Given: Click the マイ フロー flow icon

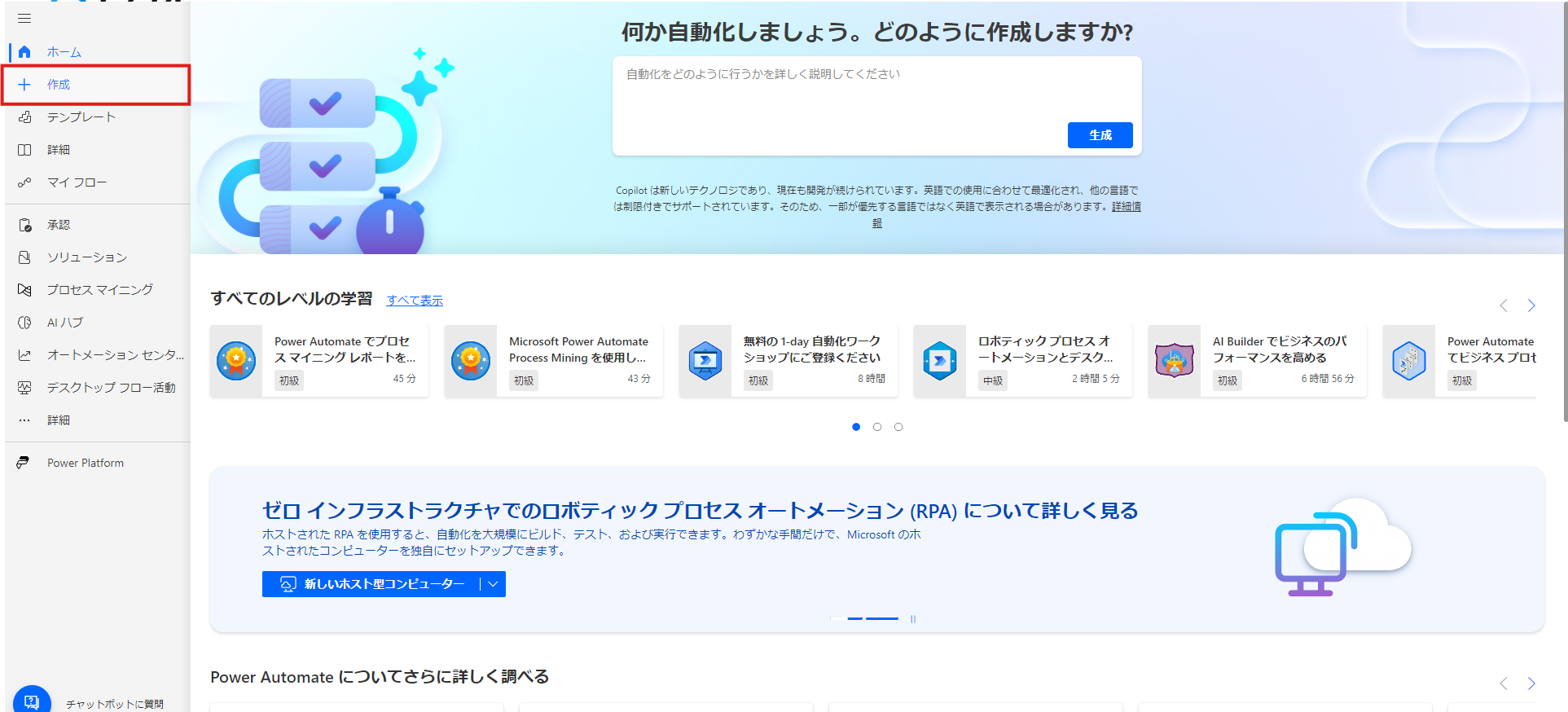Looking at the screenshot, I should pyautogui.click(x=24, y=182).
